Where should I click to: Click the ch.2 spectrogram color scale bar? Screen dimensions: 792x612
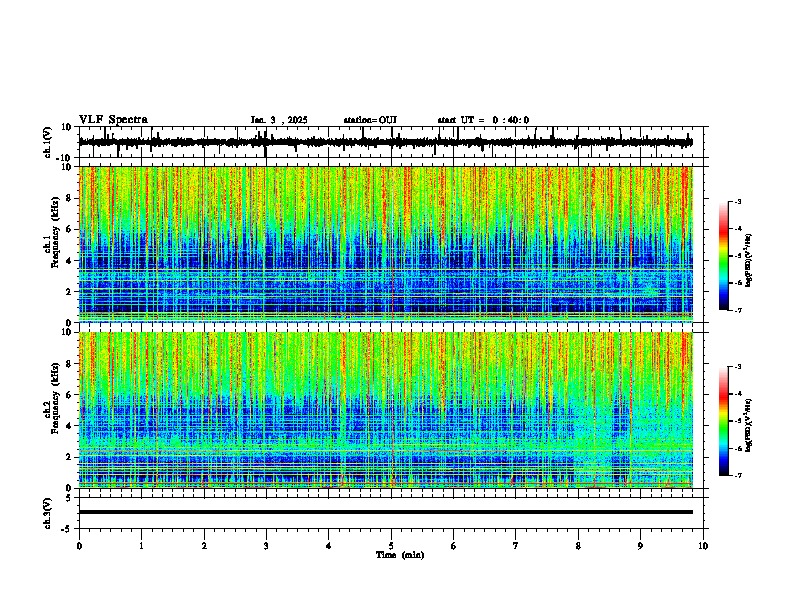[724, 421]
